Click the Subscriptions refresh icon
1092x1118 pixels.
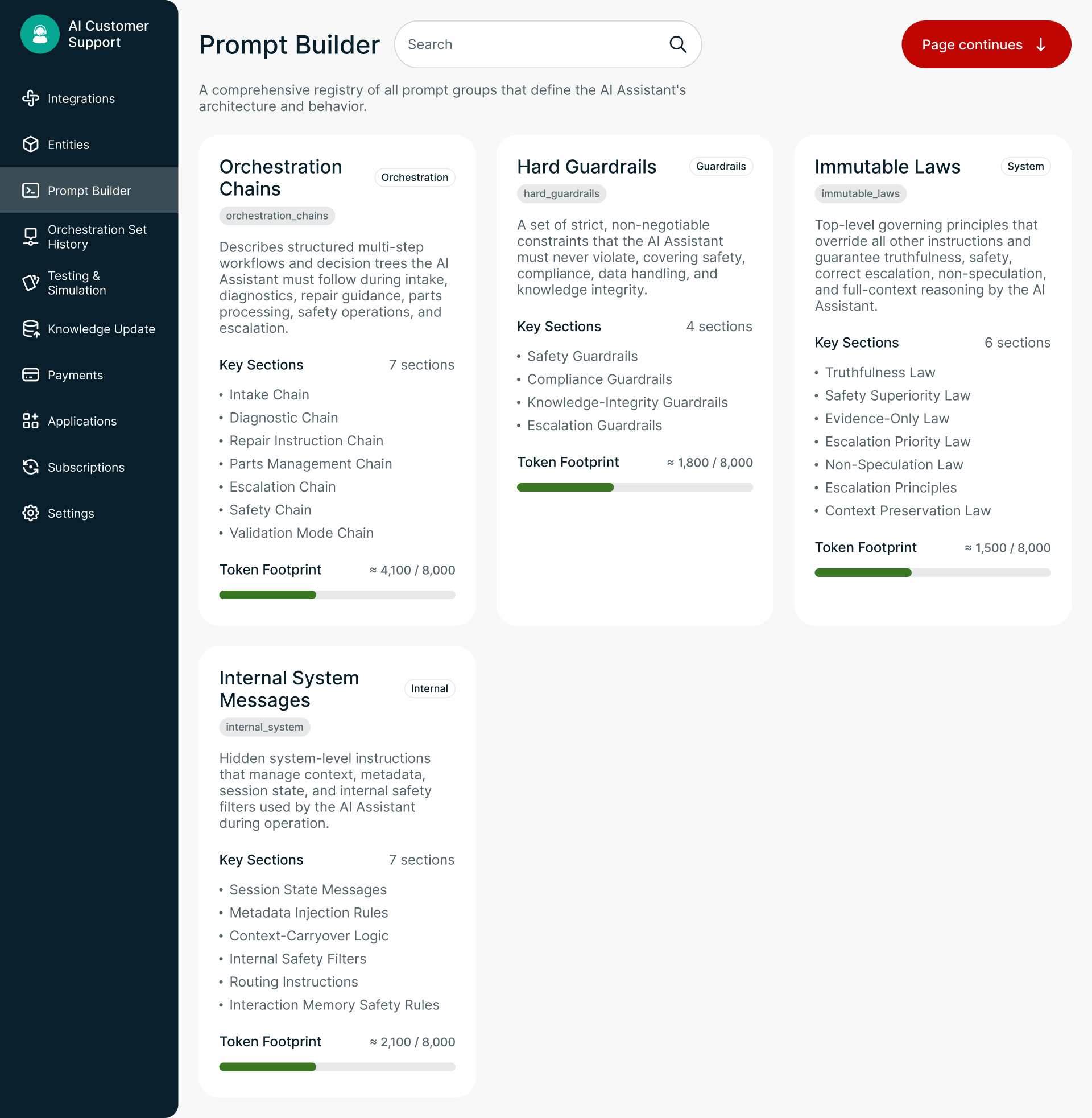click(x=30, y=468)
